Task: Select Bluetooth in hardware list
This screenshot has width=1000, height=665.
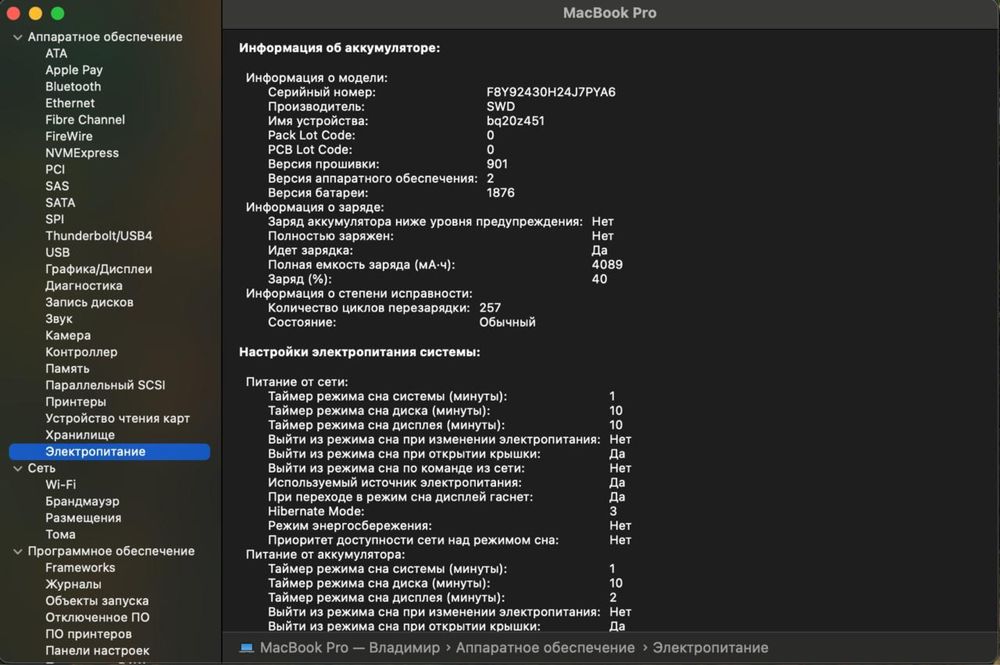Action: pos(73,87)
